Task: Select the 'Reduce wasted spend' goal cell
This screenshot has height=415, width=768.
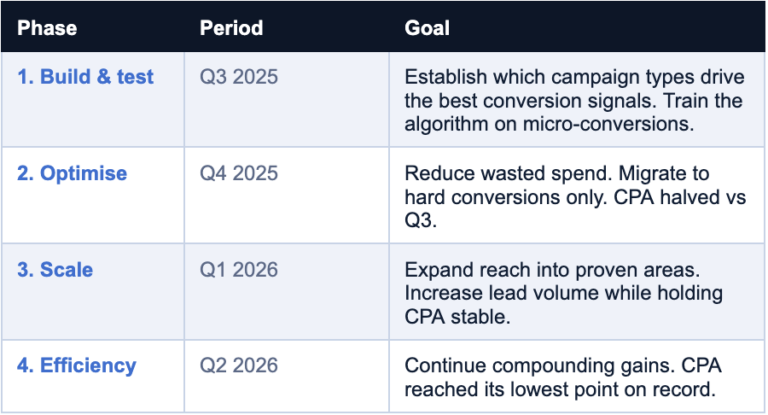Action: click(575, 197)
